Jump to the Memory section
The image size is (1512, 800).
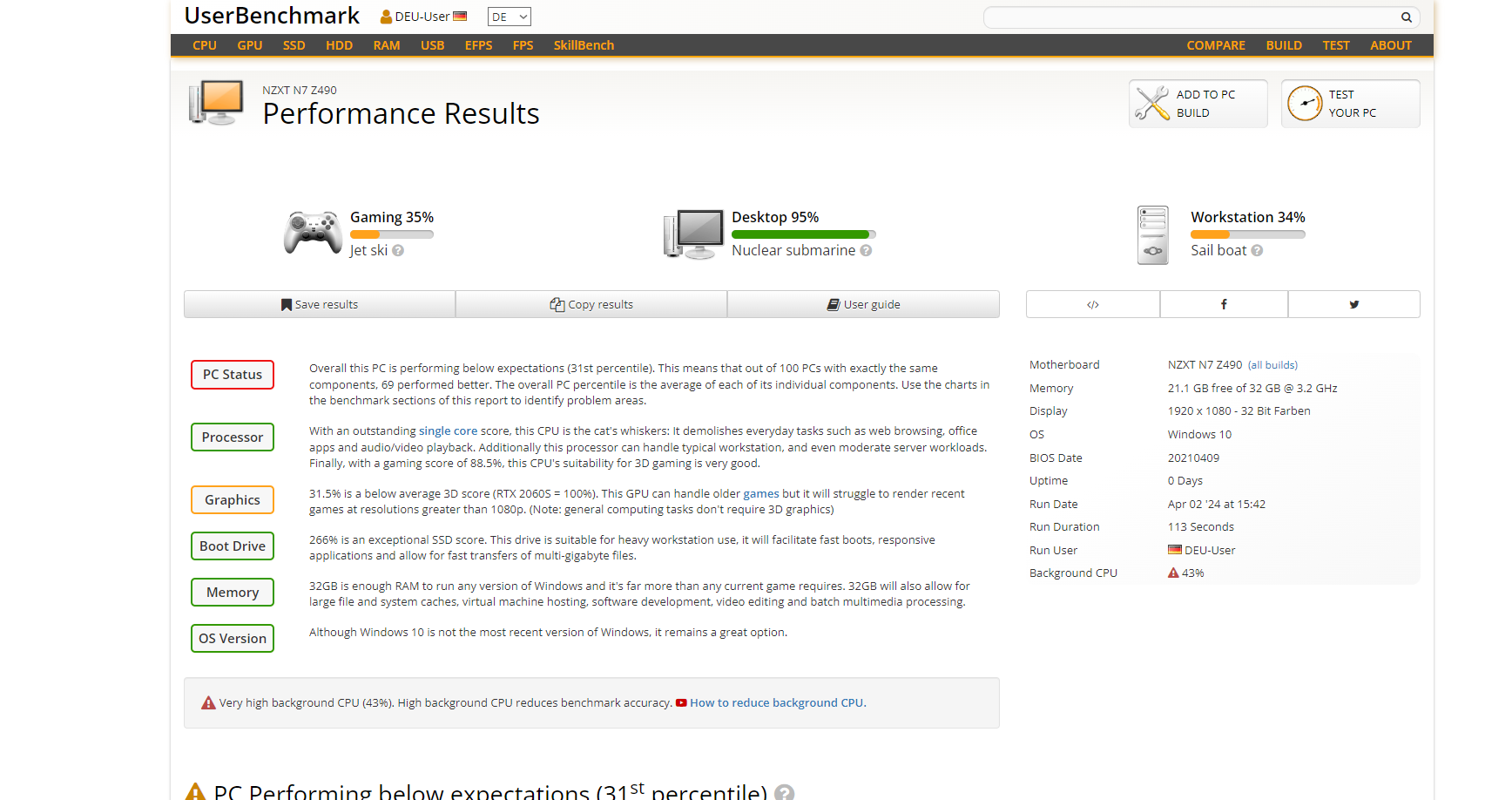click(233, 593)
